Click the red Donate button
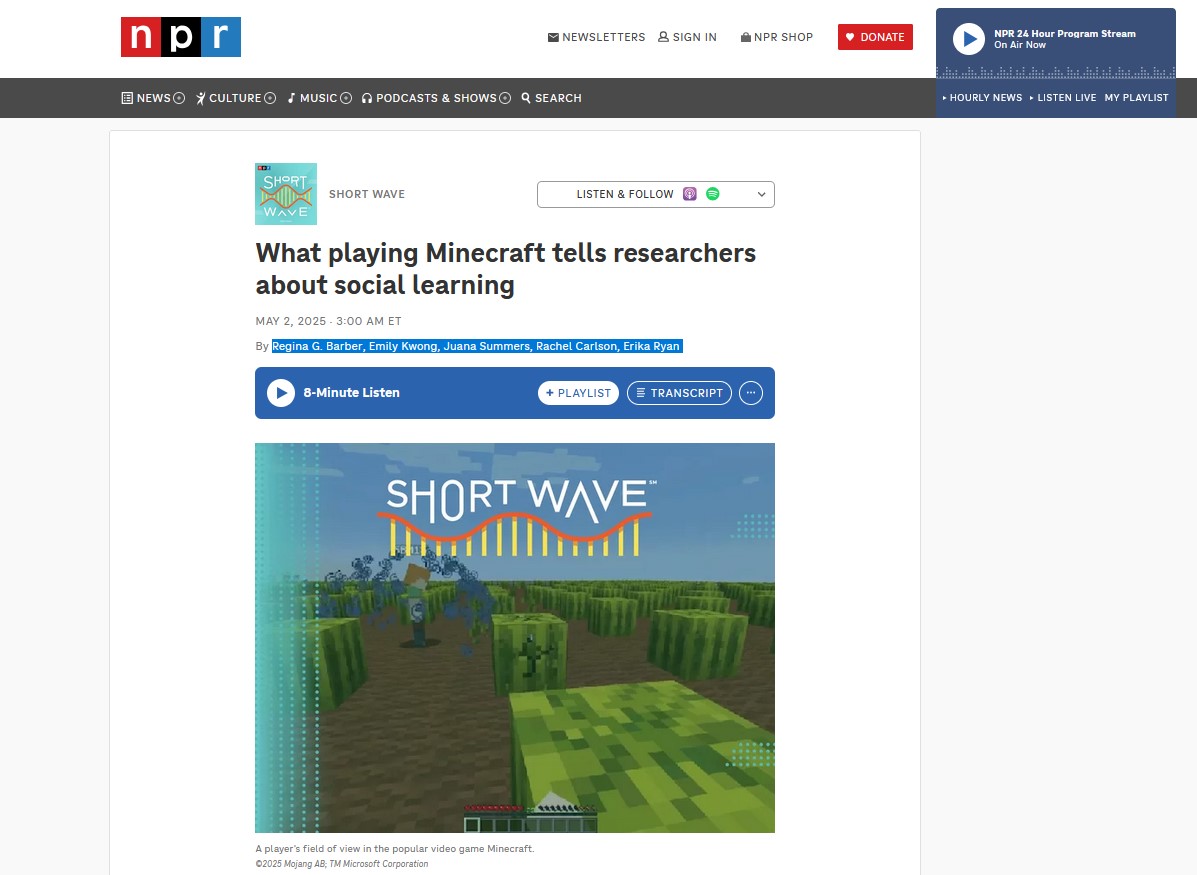The width and height of the screenshot is (1197, 875). click(875, 37)
